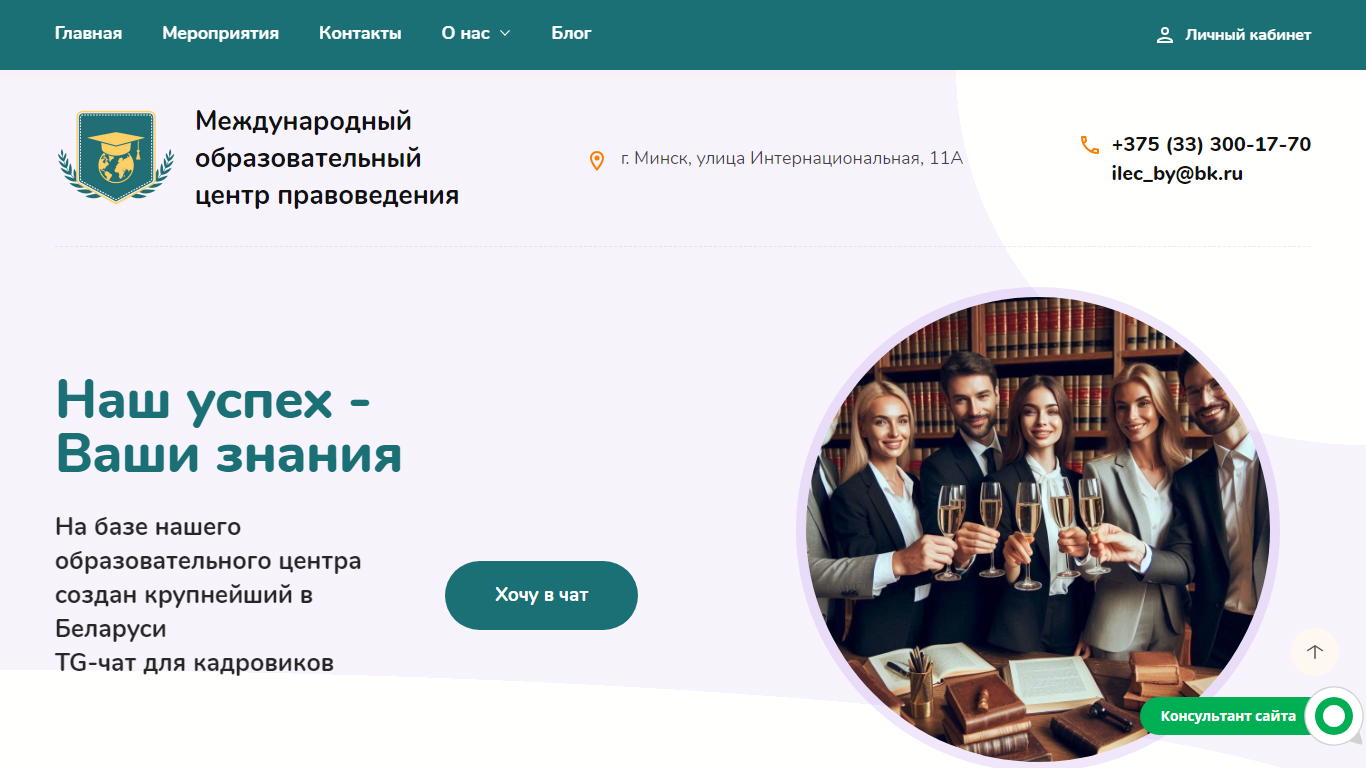
Task: Click the Консультант сайта label button
Action: tap(1228, 716)
